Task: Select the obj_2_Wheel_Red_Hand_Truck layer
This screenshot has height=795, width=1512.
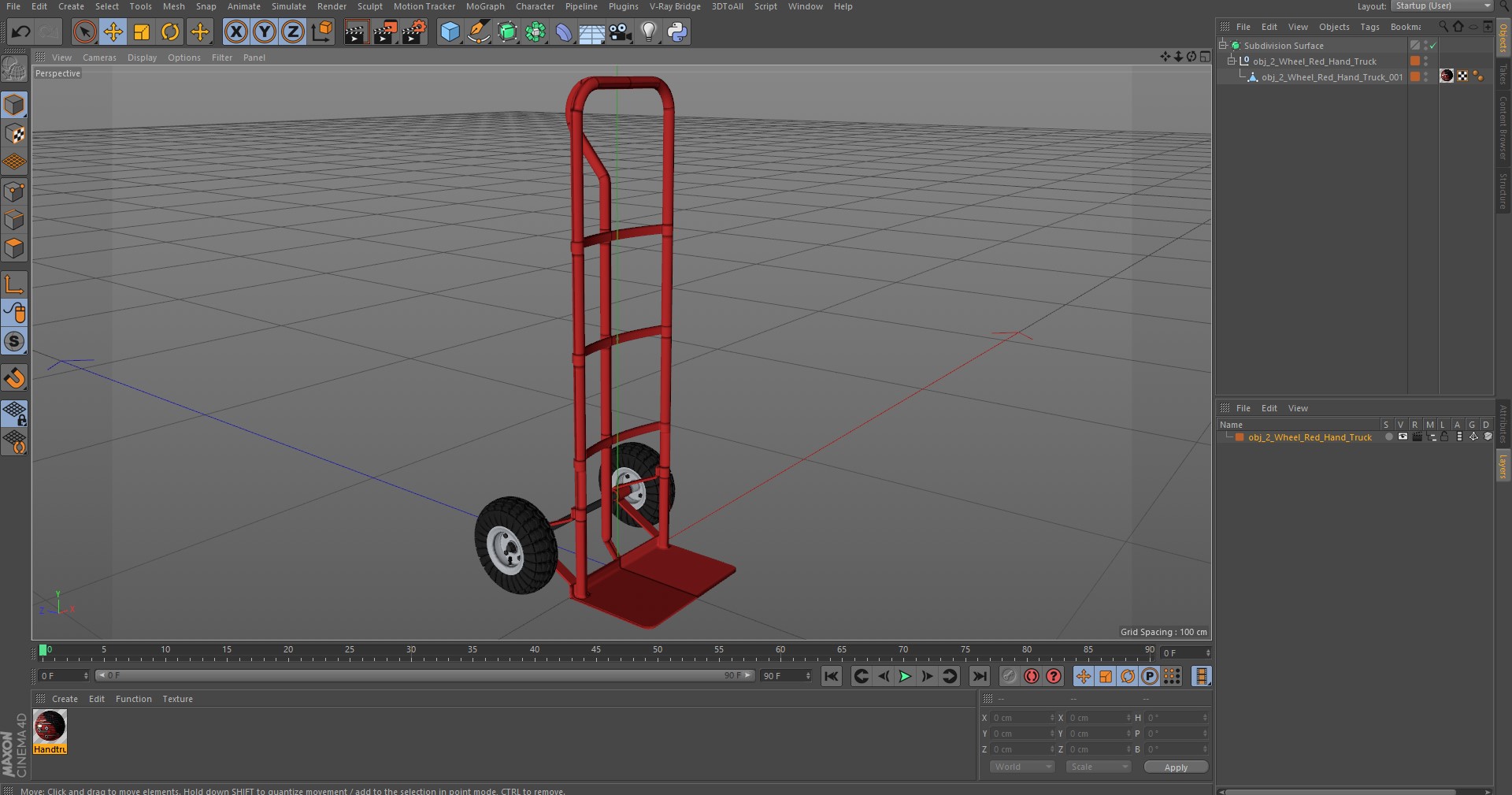Action: click(x=1310, y=437)
